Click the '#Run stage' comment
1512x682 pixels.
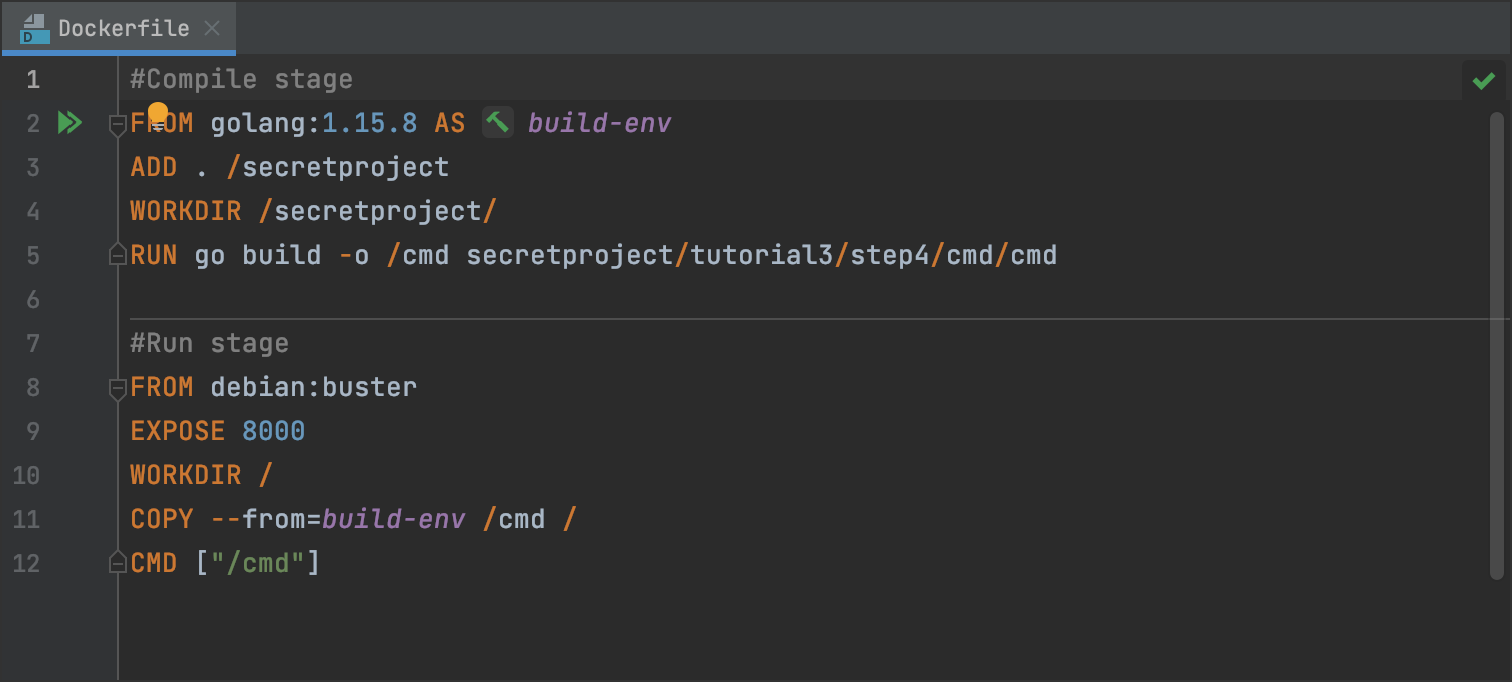pyautogui.click(x=209, y=343)
